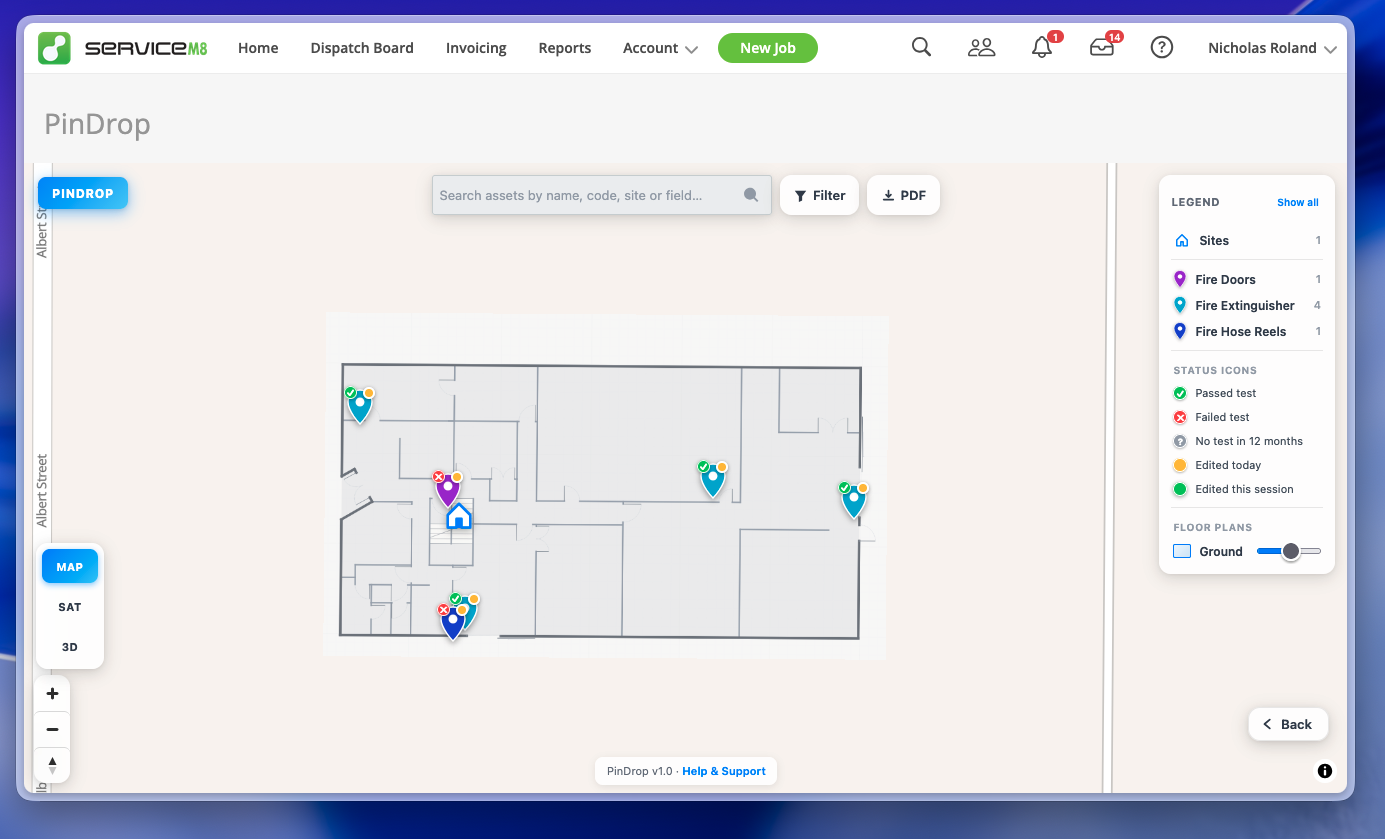Screen dimensions: 1385x839
Task: Open the staff people icon
Action: (x=981, y=47)
